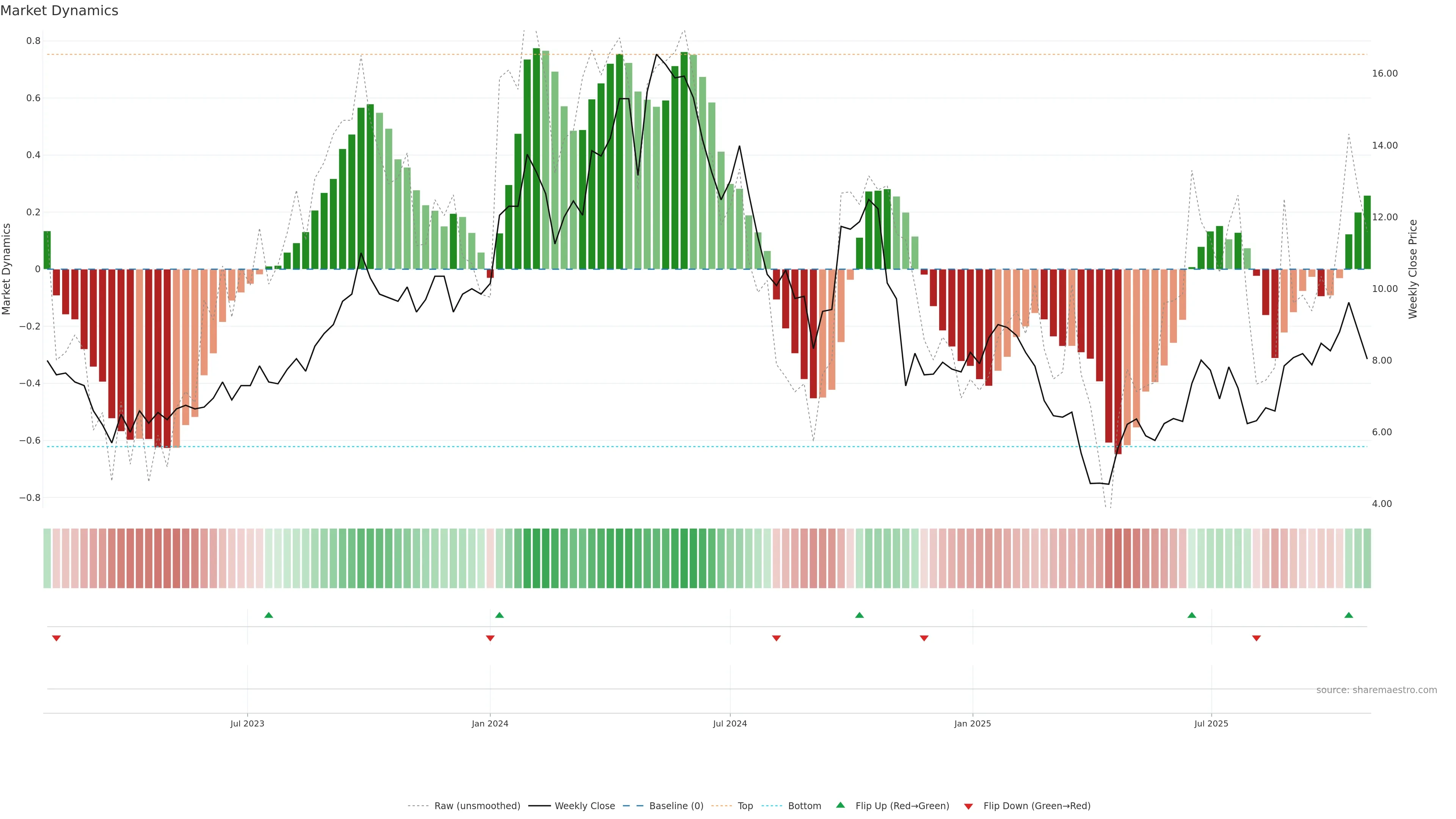Click red flip-down marker just after Jul 2024
The height and width of the screenshot is (819, 1456).
[x=776, y=638]
